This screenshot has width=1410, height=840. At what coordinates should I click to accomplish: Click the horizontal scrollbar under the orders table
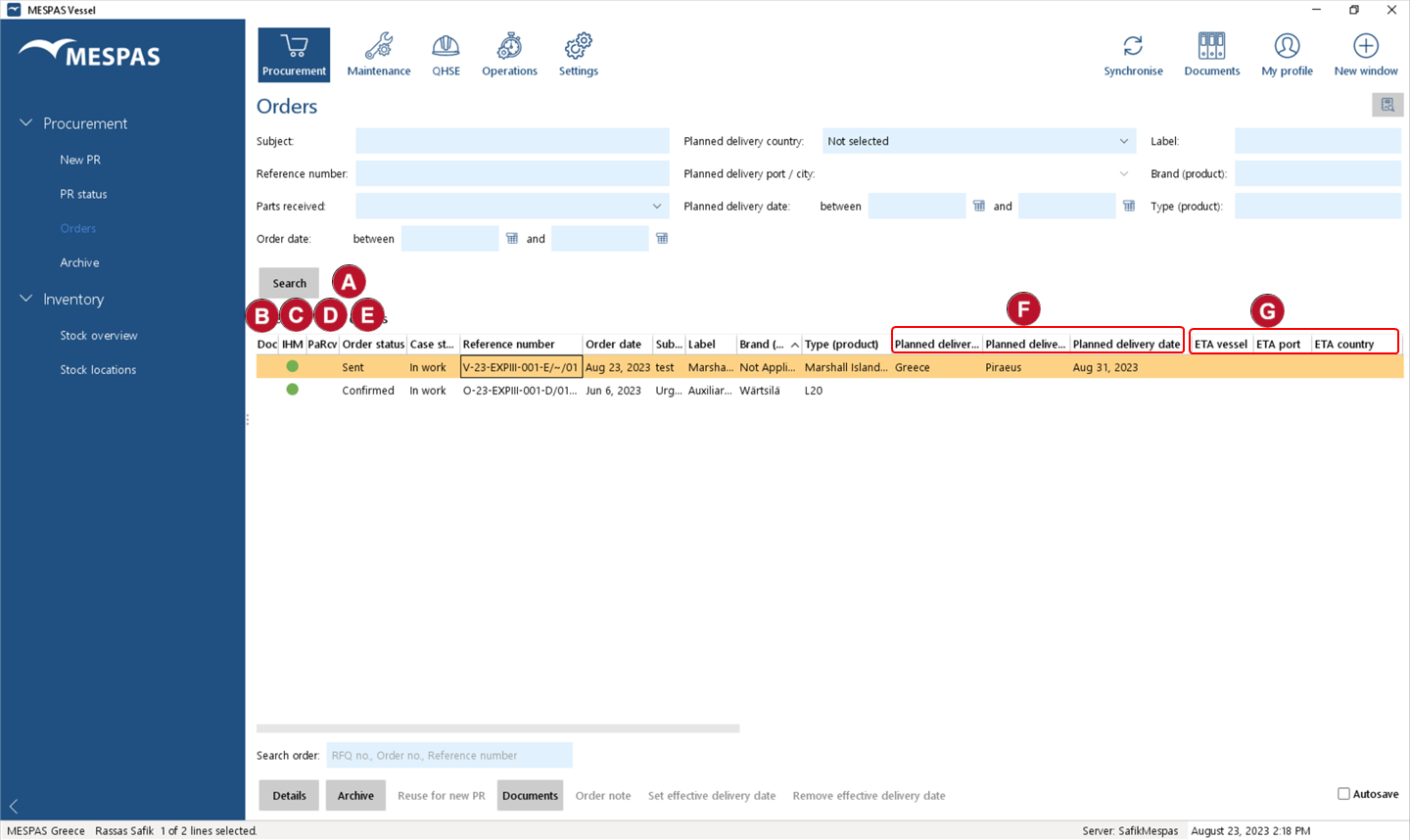pyautogui.click(x=497, y=728)
